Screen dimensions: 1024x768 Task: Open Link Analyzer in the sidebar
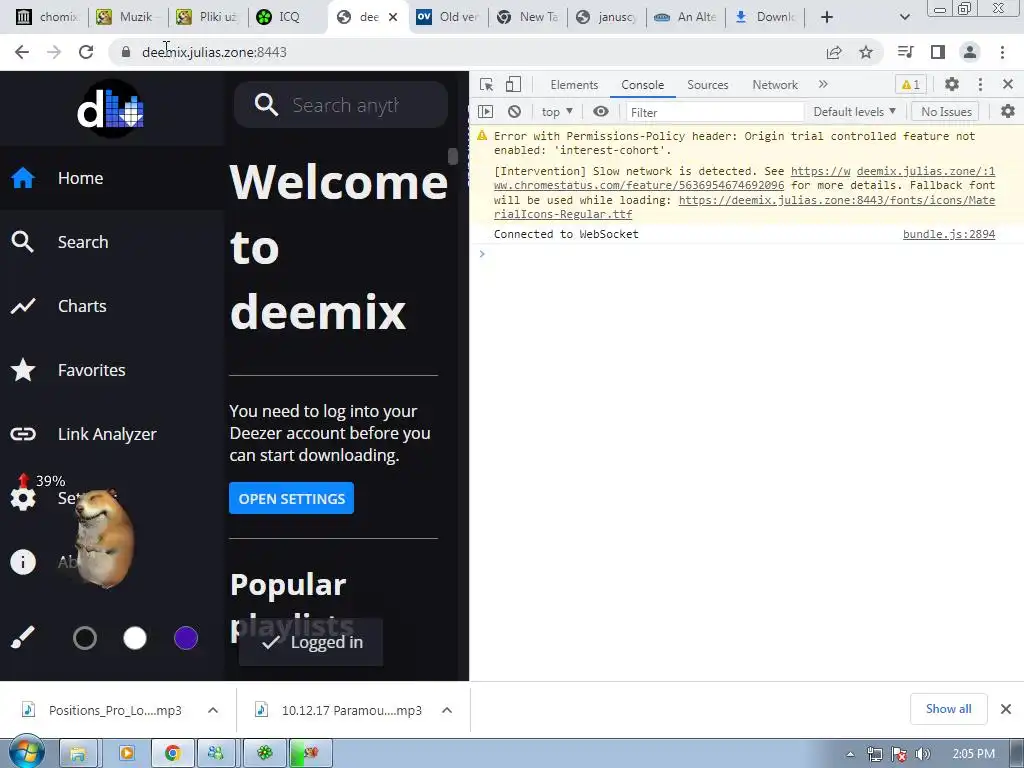[112, 434]
